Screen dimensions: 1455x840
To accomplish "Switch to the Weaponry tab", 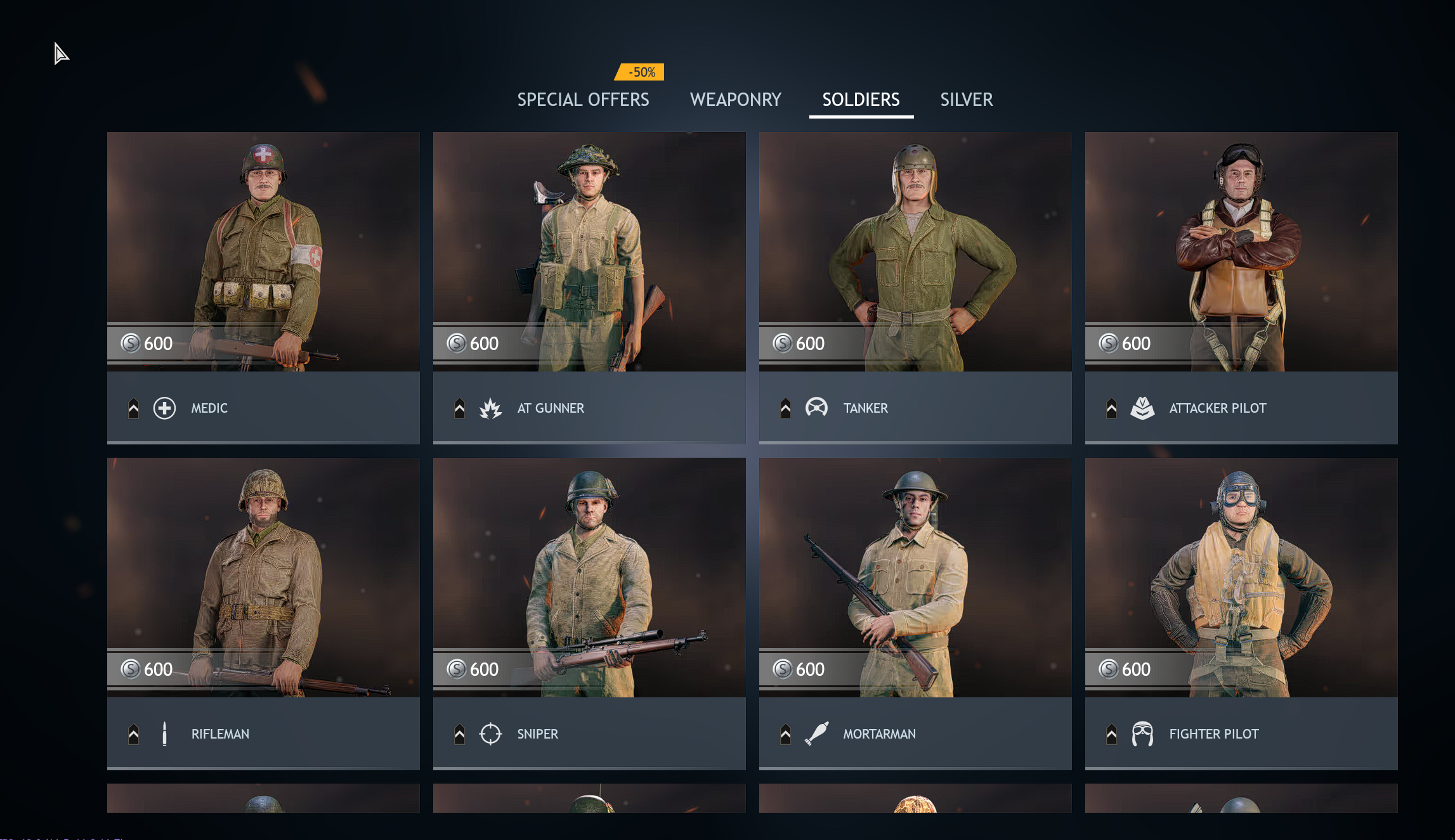I will [736, 100].
